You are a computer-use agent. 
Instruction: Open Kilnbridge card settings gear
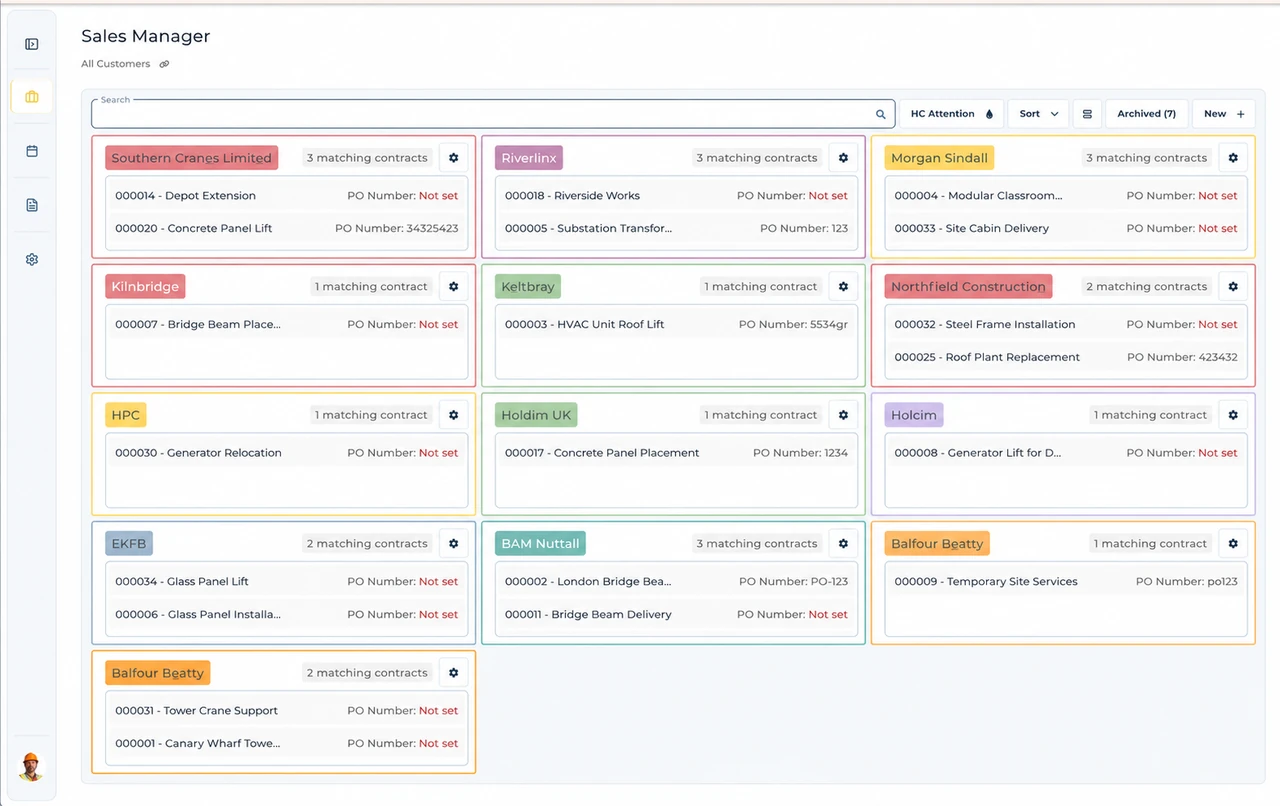454,287
